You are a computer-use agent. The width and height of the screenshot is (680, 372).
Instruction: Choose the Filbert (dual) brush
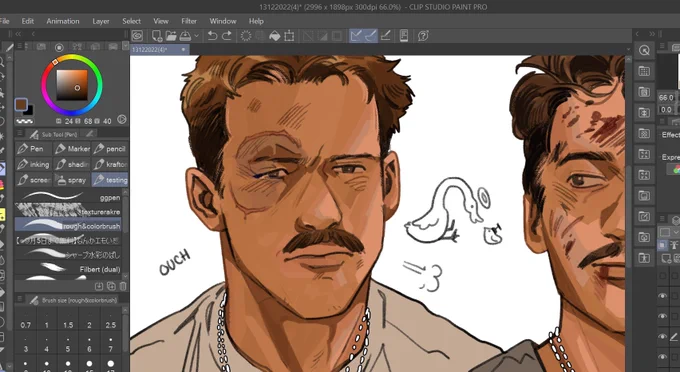[68, 269]
